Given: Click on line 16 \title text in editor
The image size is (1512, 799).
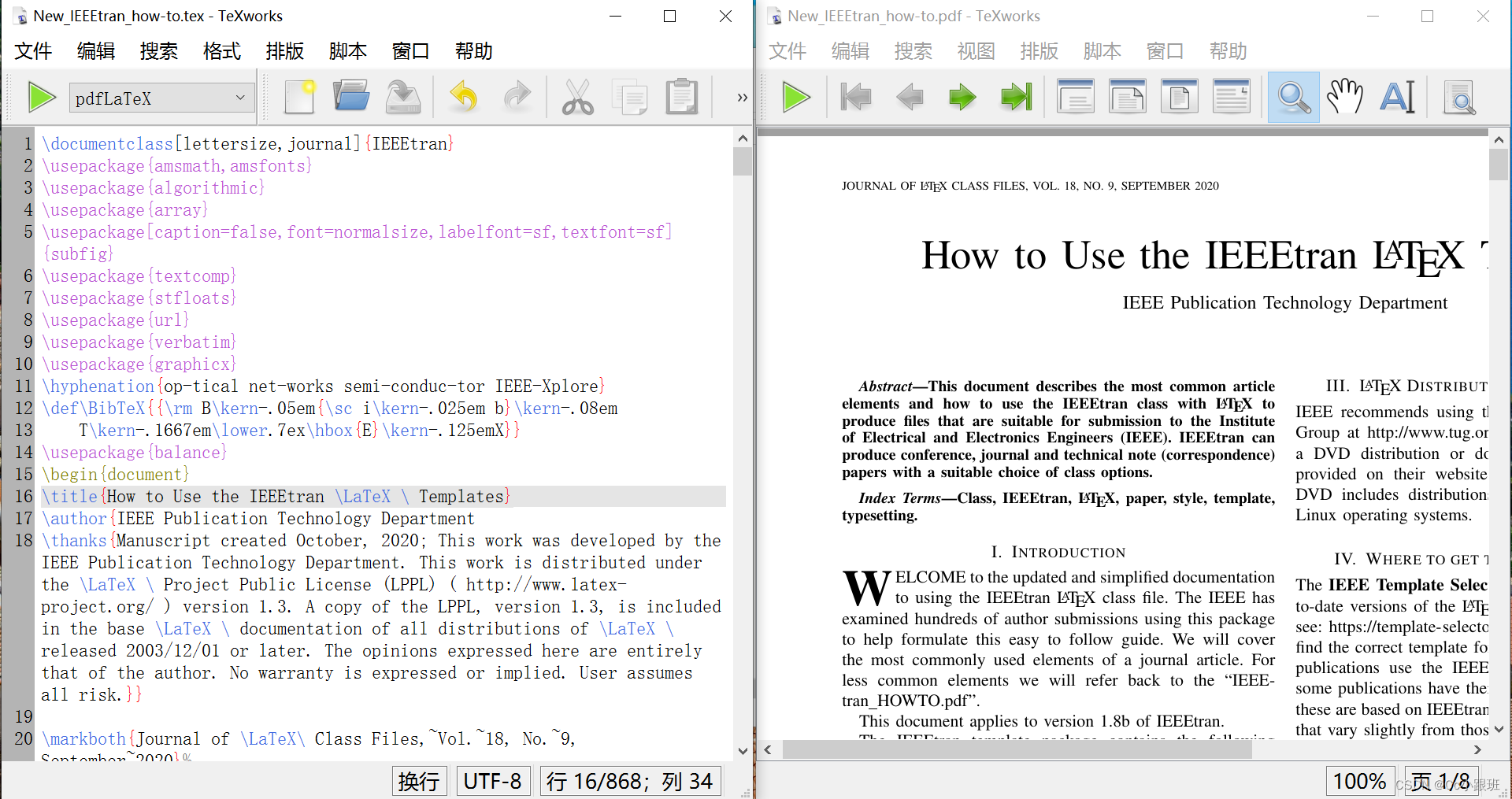Looking at the screenshot, I should pyautogui.click(x=276, y=497).
